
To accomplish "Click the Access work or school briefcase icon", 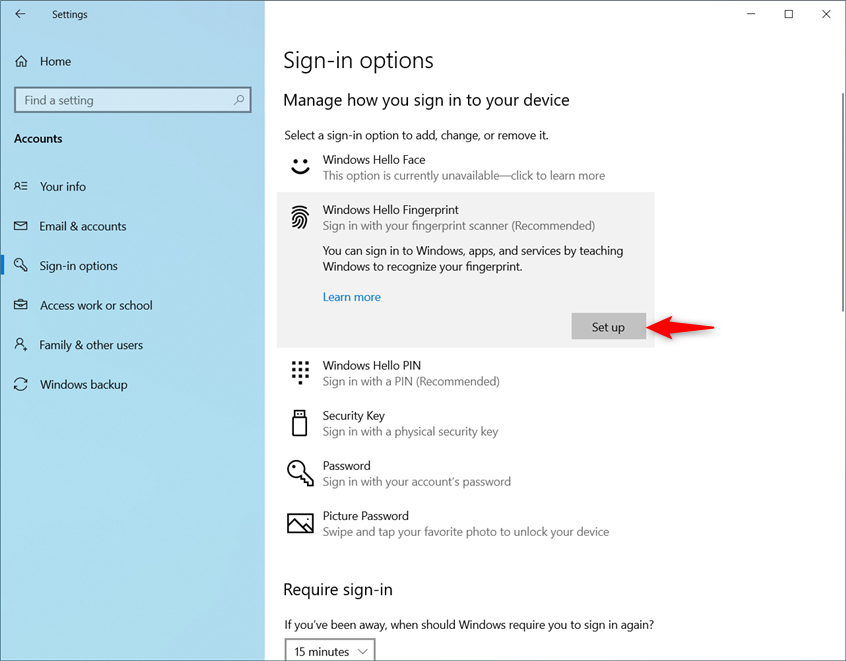I will coord(21,305).
